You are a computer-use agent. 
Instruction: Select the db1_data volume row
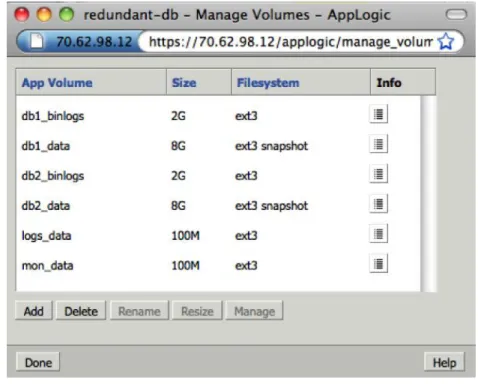click(218, 146)
